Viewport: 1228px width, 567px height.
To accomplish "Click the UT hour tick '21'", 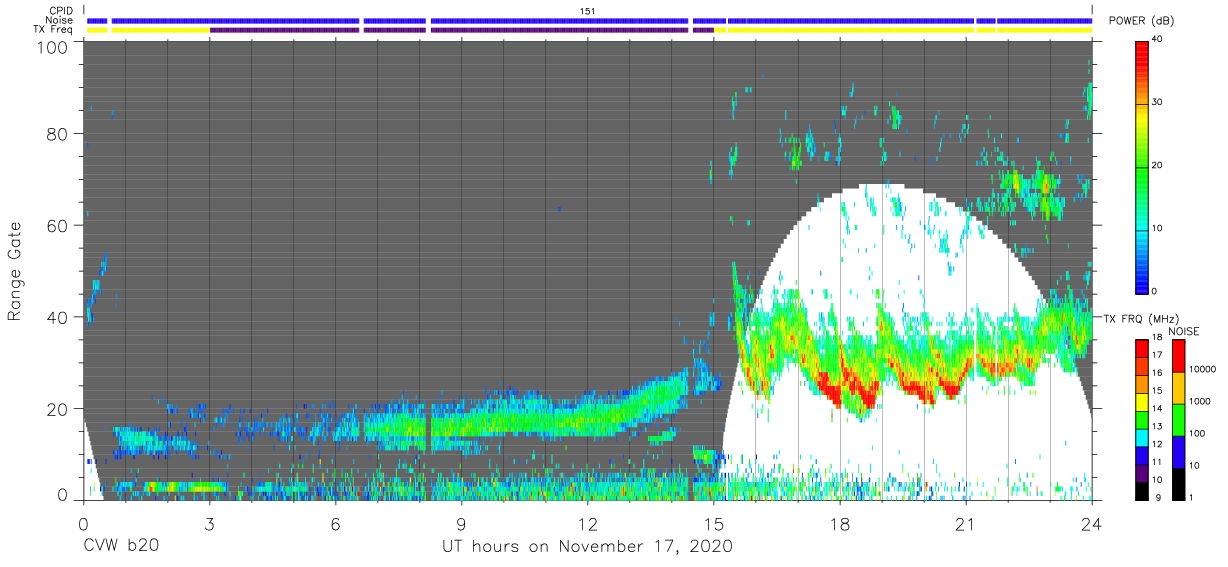I will 965,523.
